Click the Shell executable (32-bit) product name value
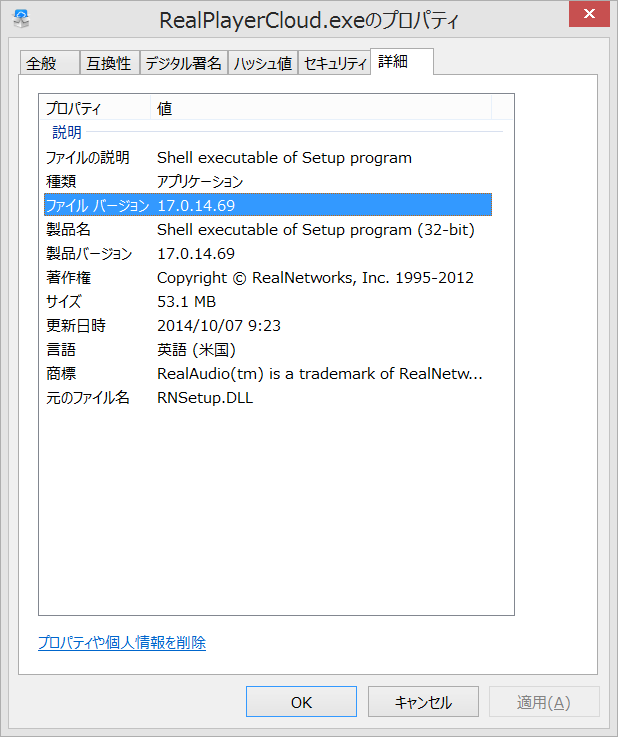This screenshot has width=618, height=737. click(x=316, y=230)
